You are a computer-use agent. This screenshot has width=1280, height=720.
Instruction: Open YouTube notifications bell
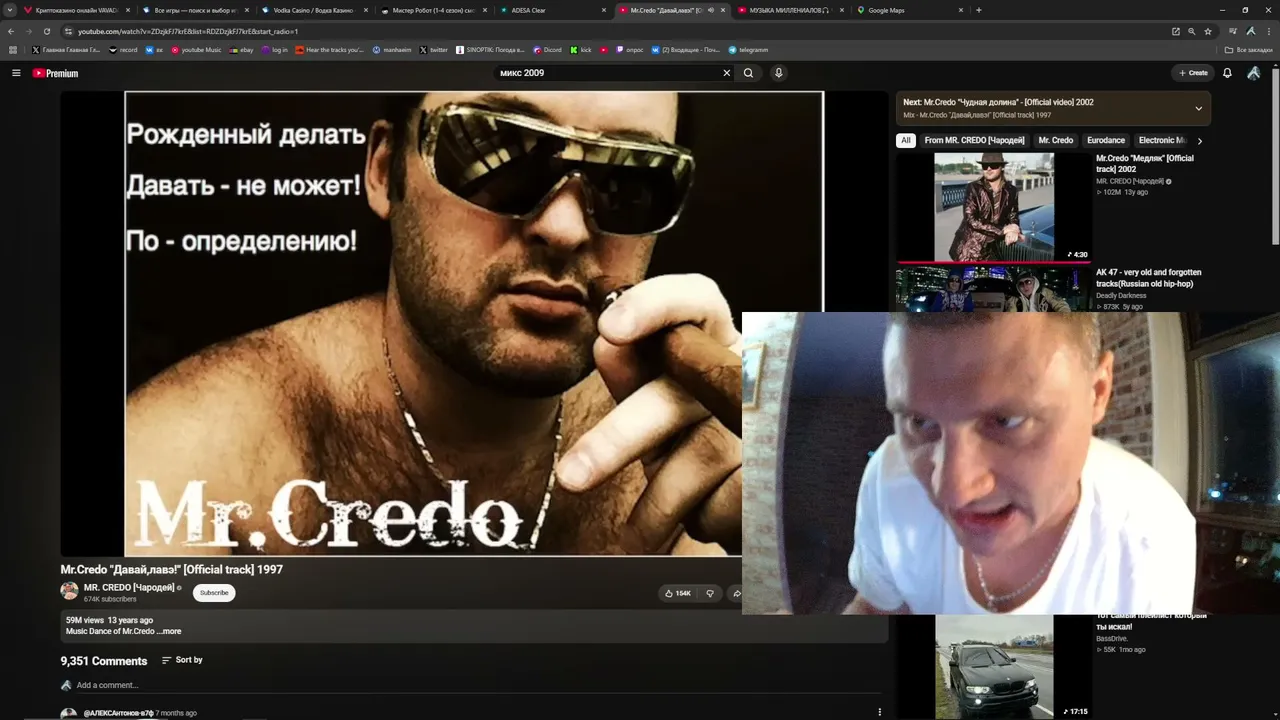(x=1227, y=73)
